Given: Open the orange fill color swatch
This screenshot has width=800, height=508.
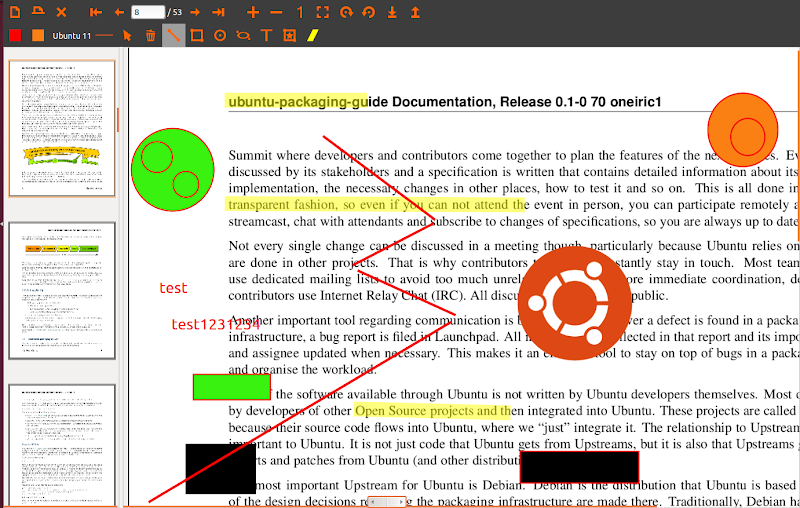Looking at the screenshot, I should click(x=38, y=35).
